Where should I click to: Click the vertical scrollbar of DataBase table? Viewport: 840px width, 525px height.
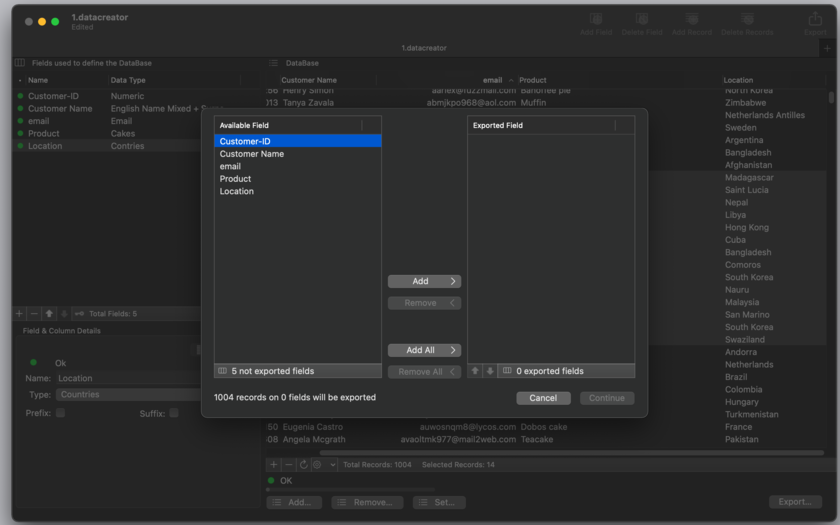coord(831,98)
